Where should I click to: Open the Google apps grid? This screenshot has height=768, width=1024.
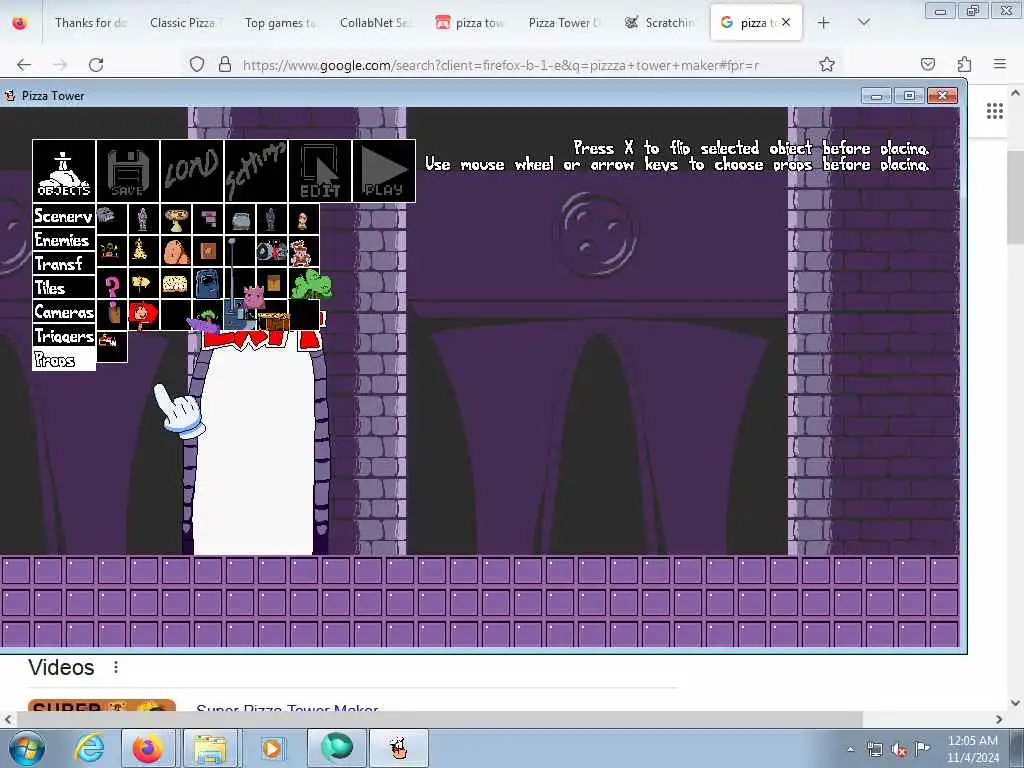(x=995, y=112)
